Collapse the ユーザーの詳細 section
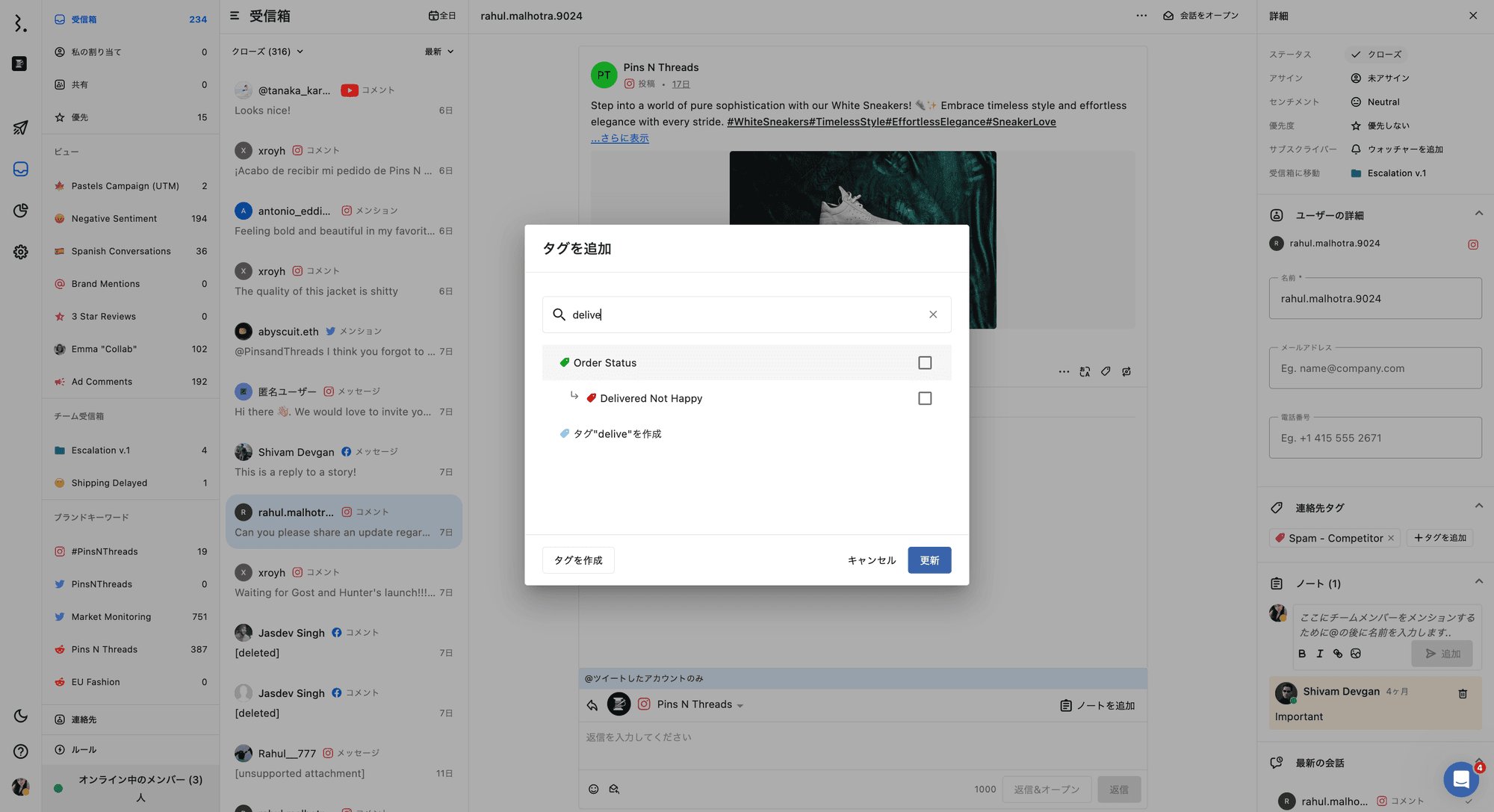The height and width of the screenshot is (812, 1494). click(1478, 214)
